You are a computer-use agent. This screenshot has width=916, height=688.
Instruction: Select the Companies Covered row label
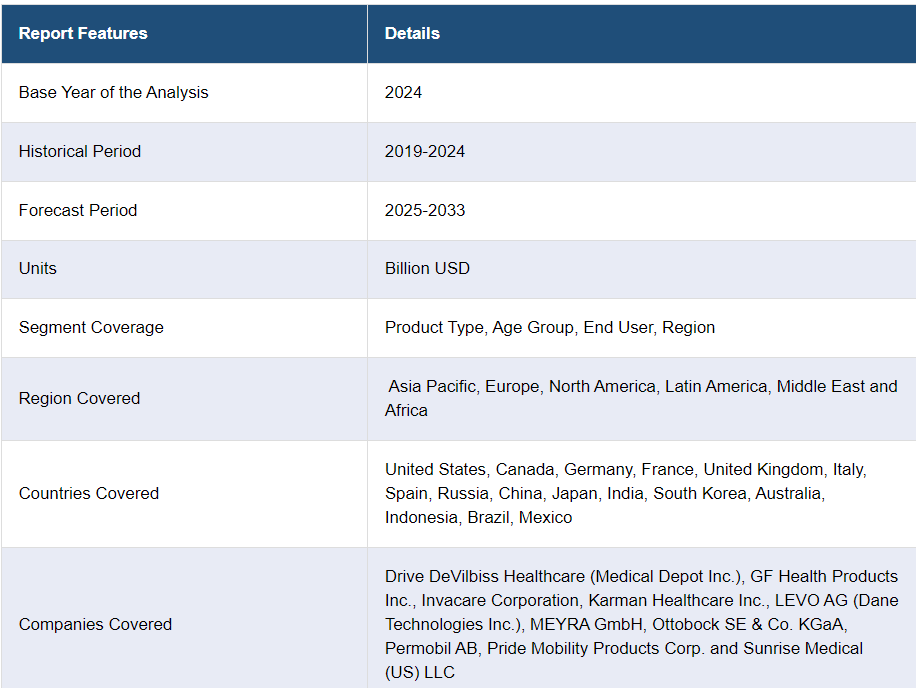[x=95, y=625]
